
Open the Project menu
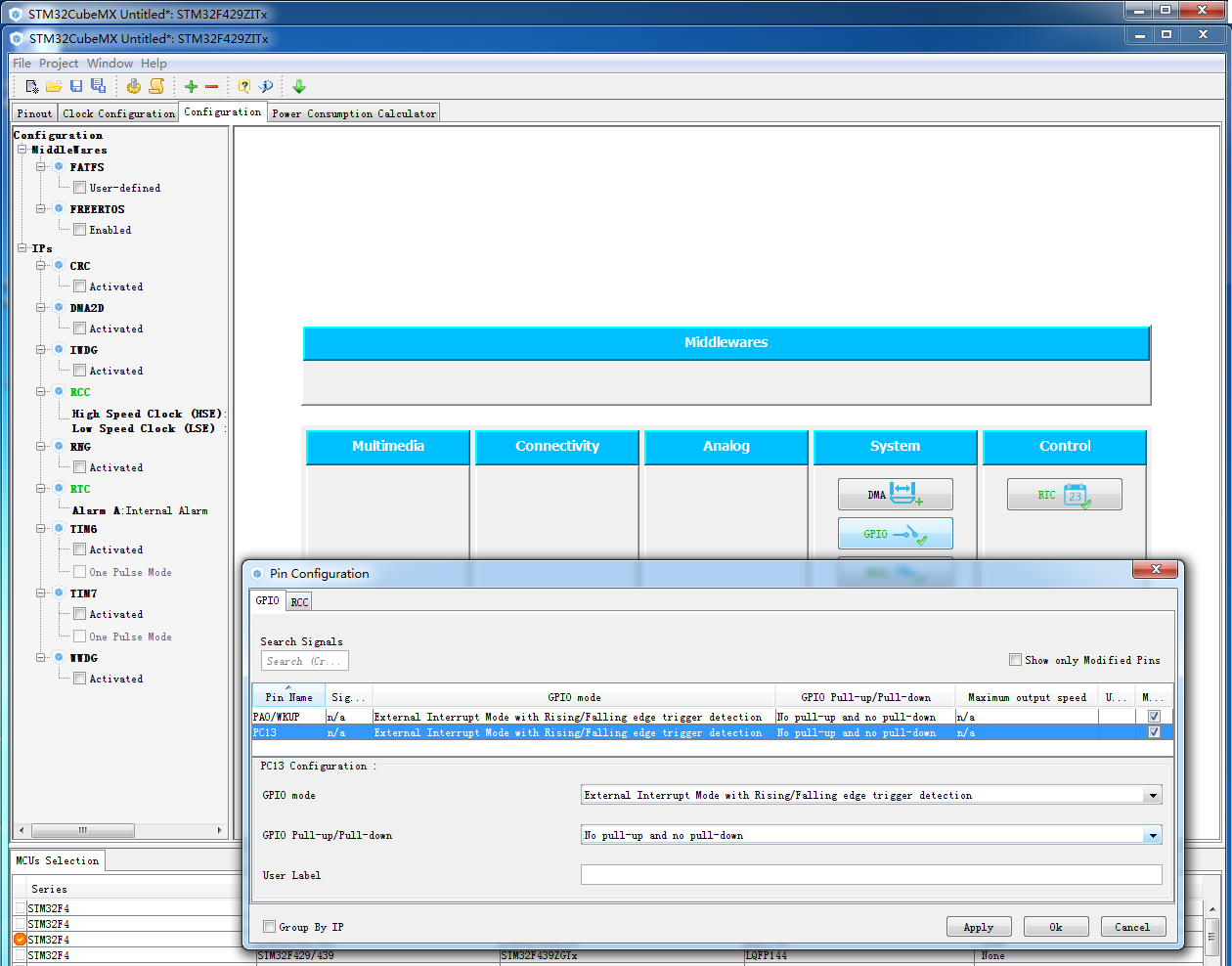(59, 64)
